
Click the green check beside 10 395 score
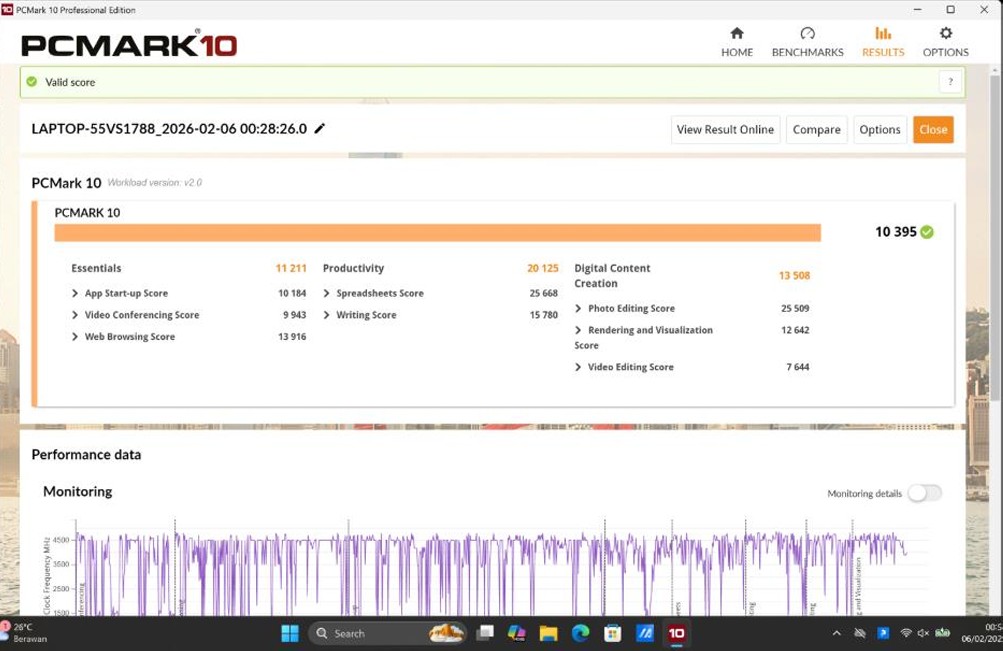coord(927,232)
